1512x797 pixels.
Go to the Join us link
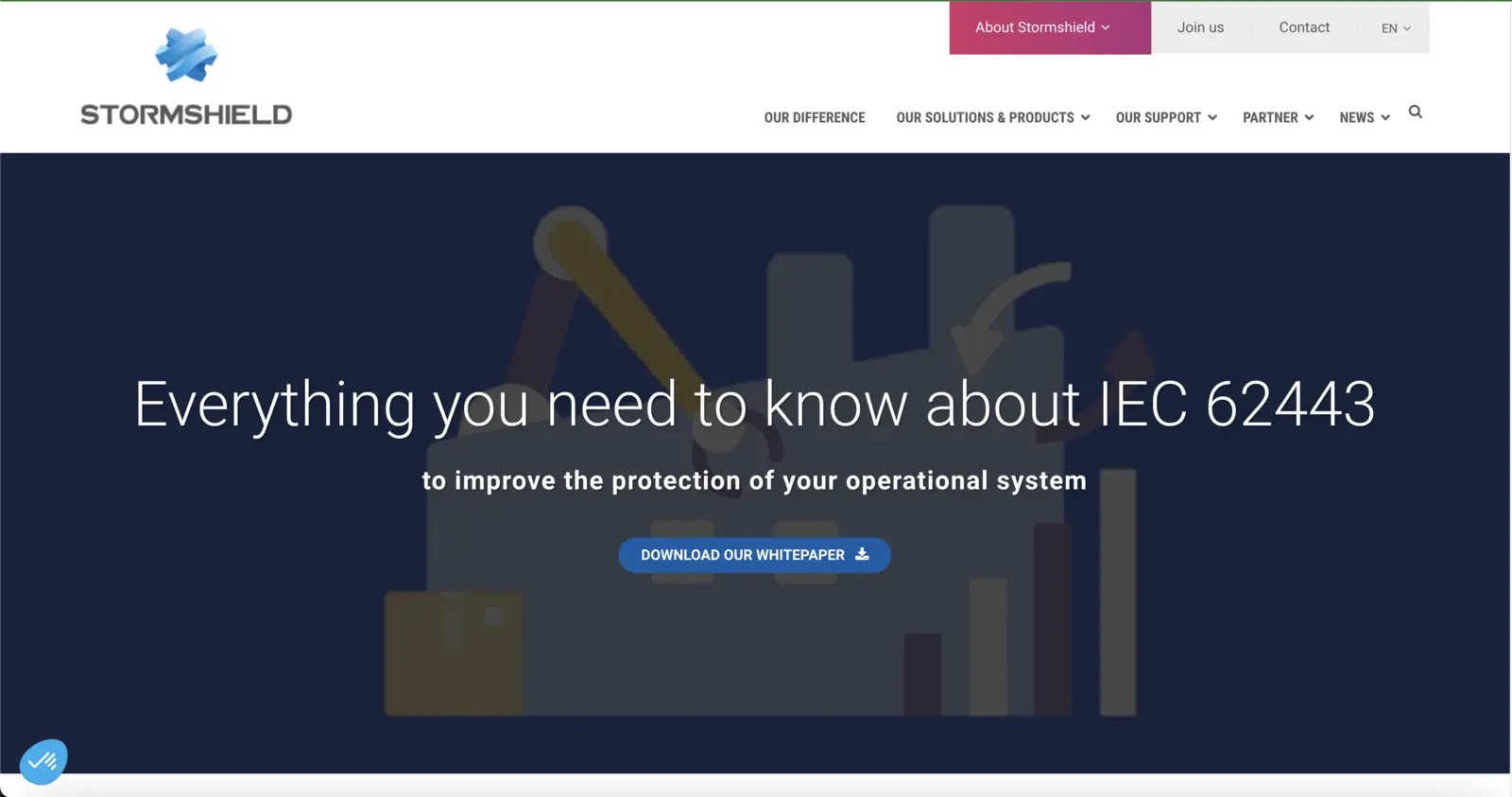pos(1200,27)
